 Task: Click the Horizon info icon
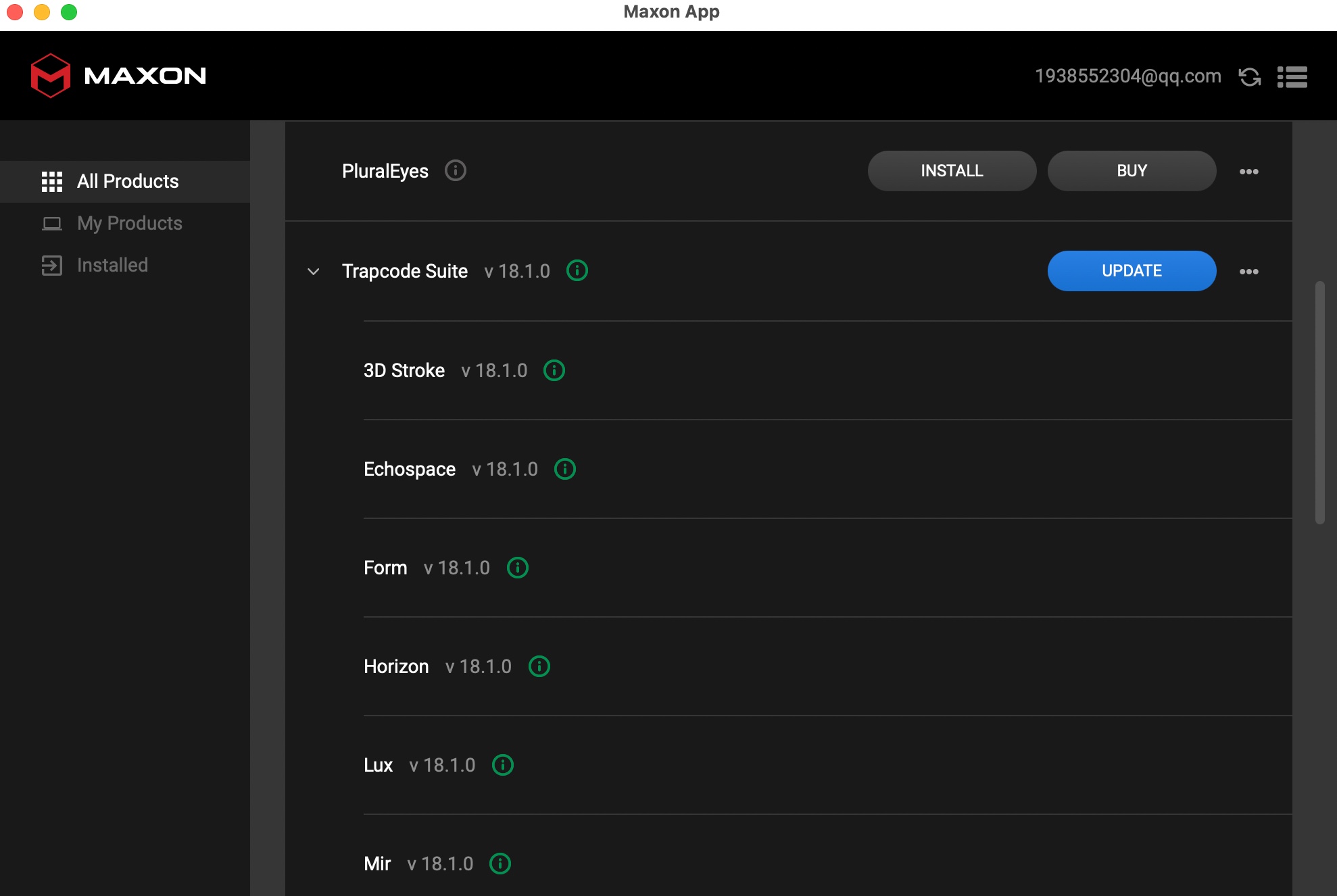tap(539, 666)
